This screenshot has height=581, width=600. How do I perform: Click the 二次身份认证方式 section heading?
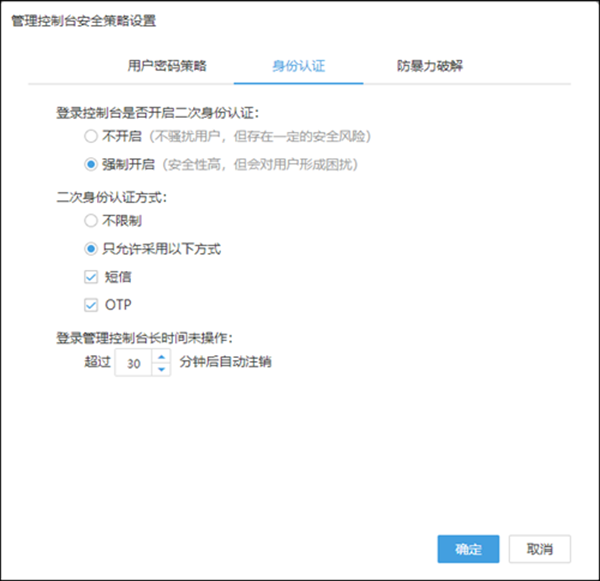click(112, 197)
